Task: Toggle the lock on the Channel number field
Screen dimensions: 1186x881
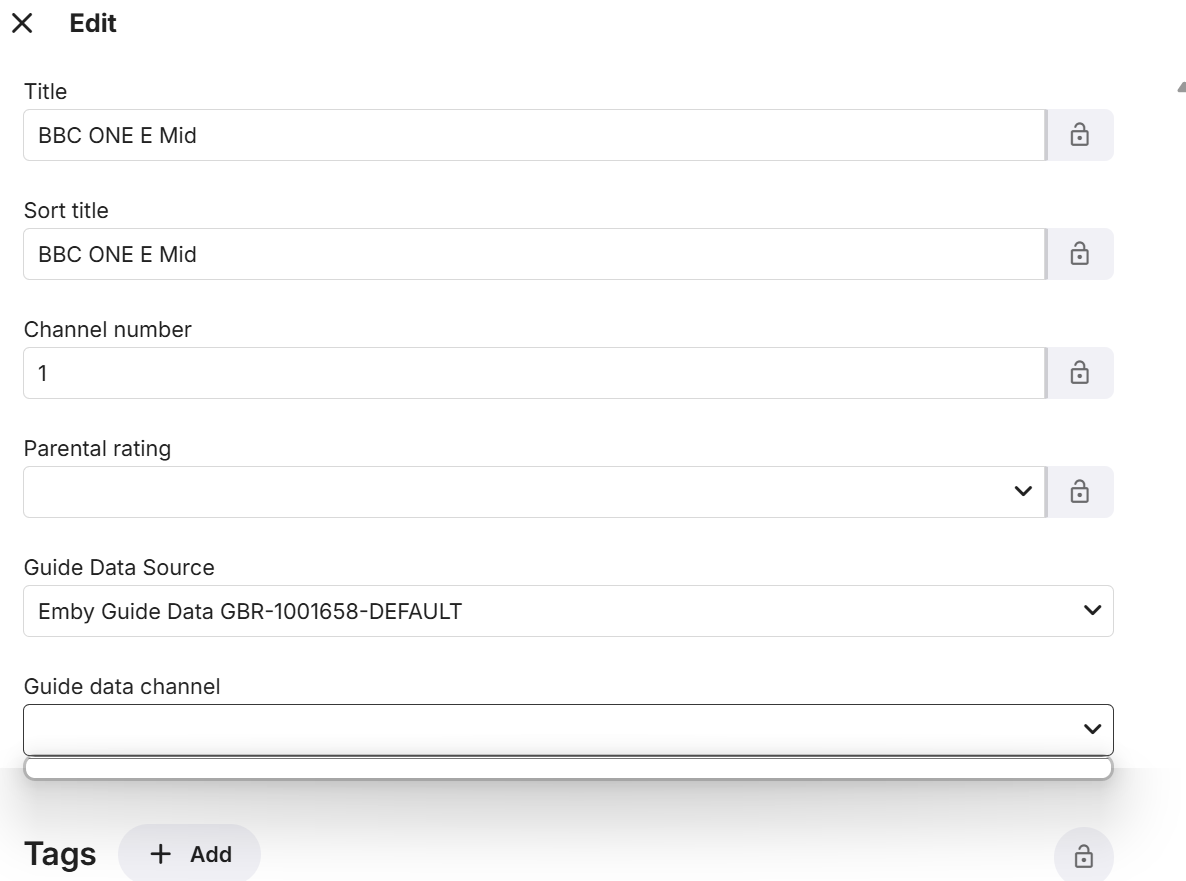Action: click(x=1080, y=372)
